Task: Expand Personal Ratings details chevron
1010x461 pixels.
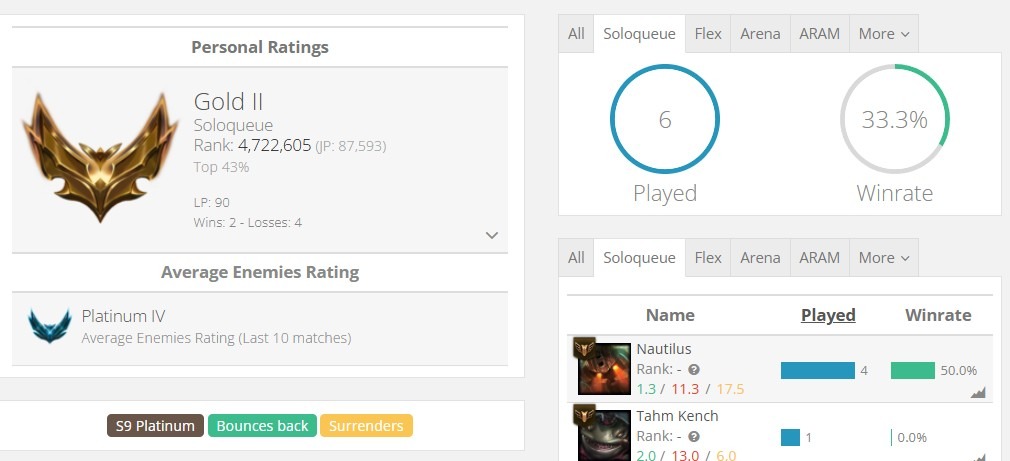Action: (x=492, y=235)
